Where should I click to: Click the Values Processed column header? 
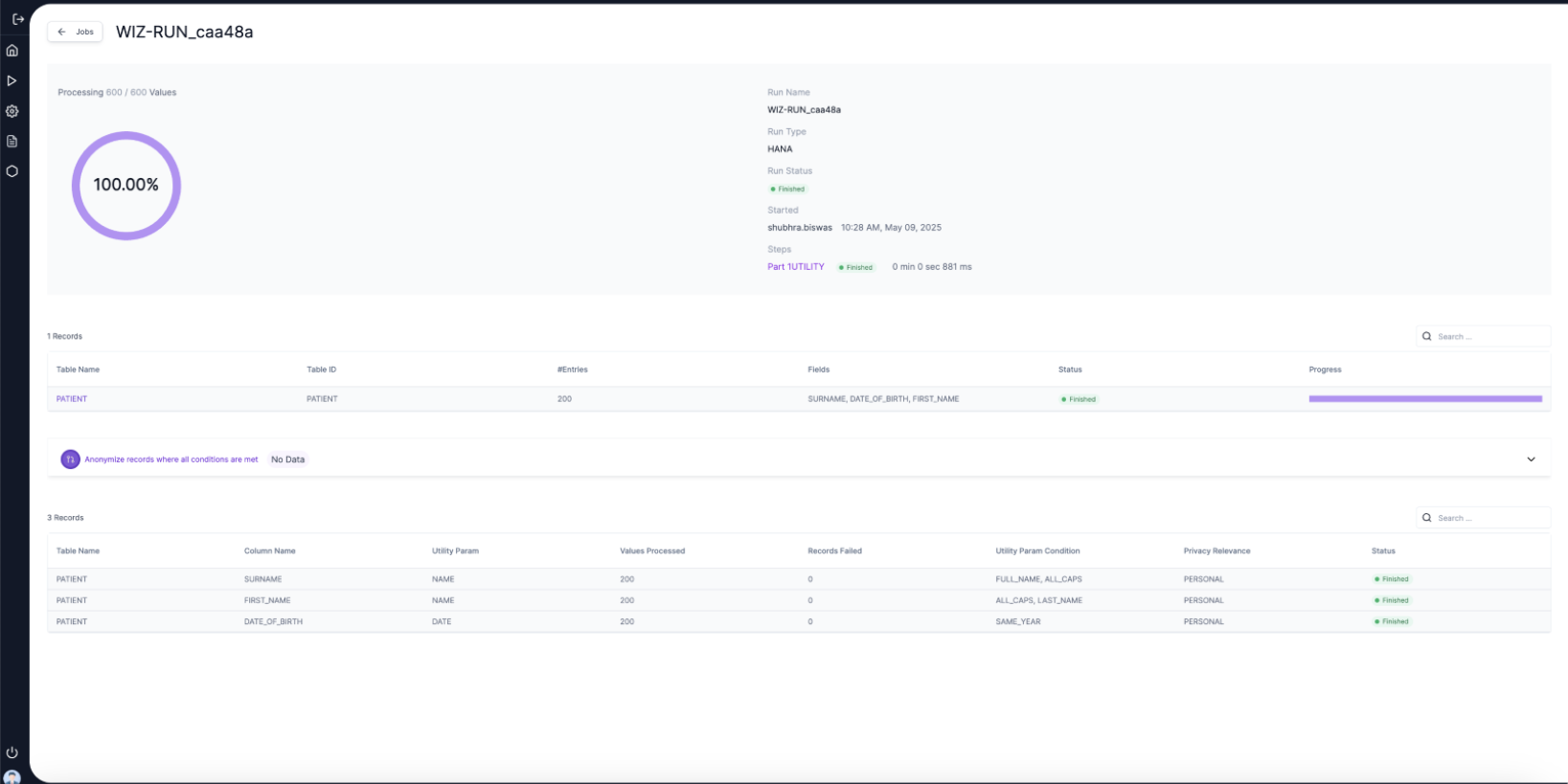[x=652, y=551]
